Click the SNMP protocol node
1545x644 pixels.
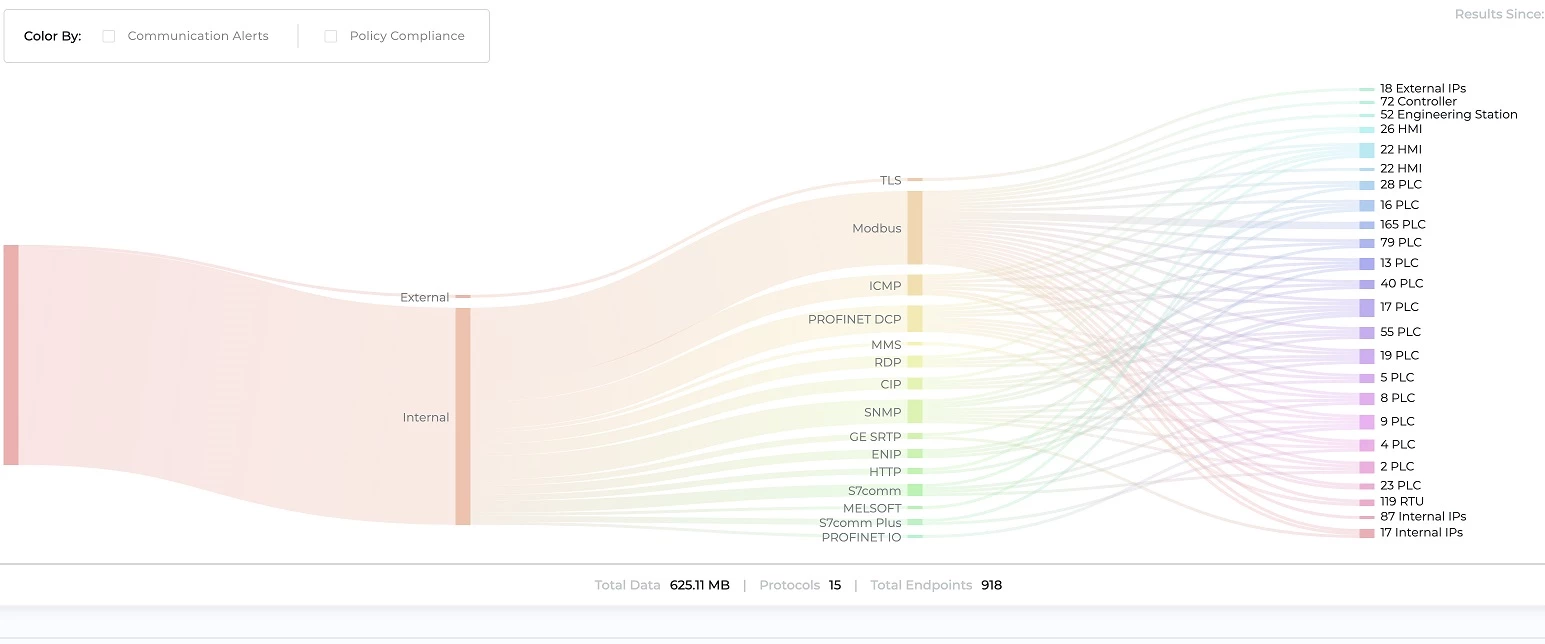tap(914, 412)
